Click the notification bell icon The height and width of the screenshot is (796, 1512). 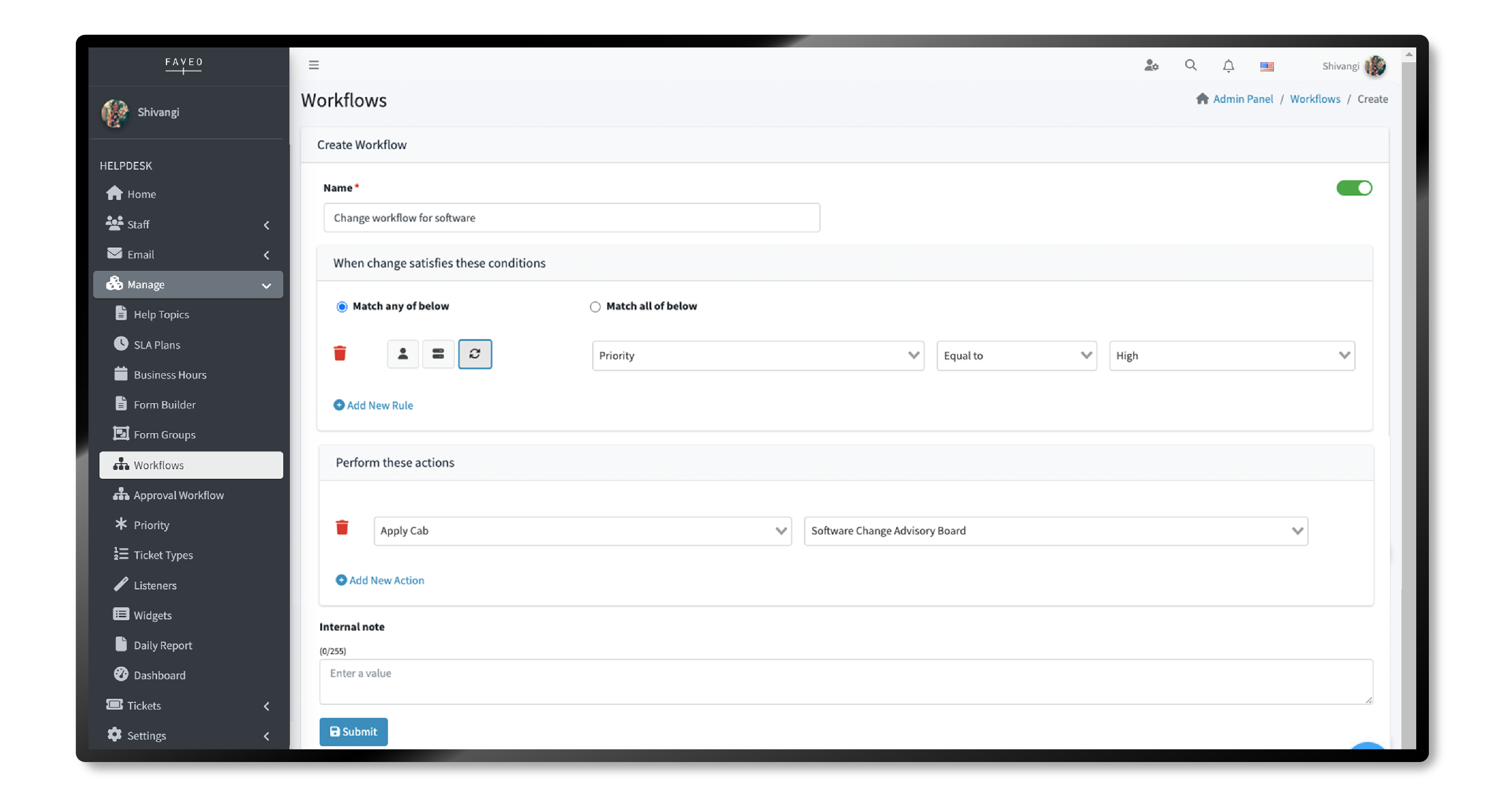[x=1228, y=66]
